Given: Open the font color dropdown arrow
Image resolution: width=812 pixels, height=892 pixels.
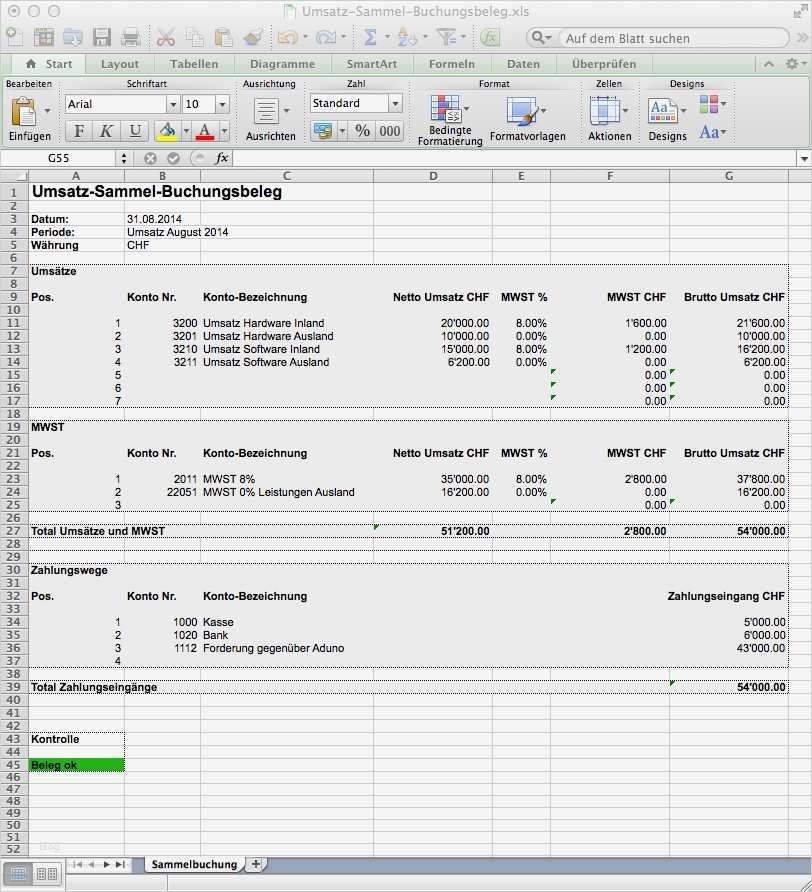Looking at the screenshot, I should (224, 131).
